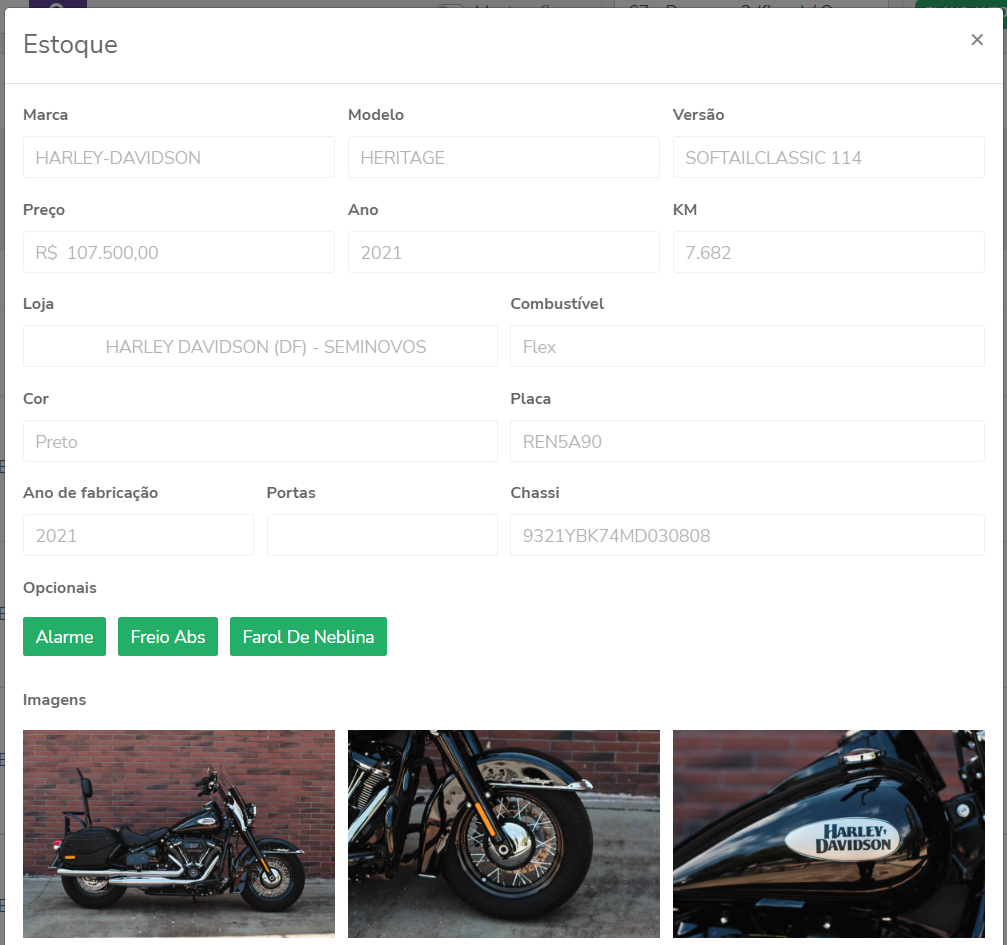Viewport: 1007px width, 945px height.
Task: Click the Estoque dialog title
Action: pyautogui.click(x=71, y=44)
